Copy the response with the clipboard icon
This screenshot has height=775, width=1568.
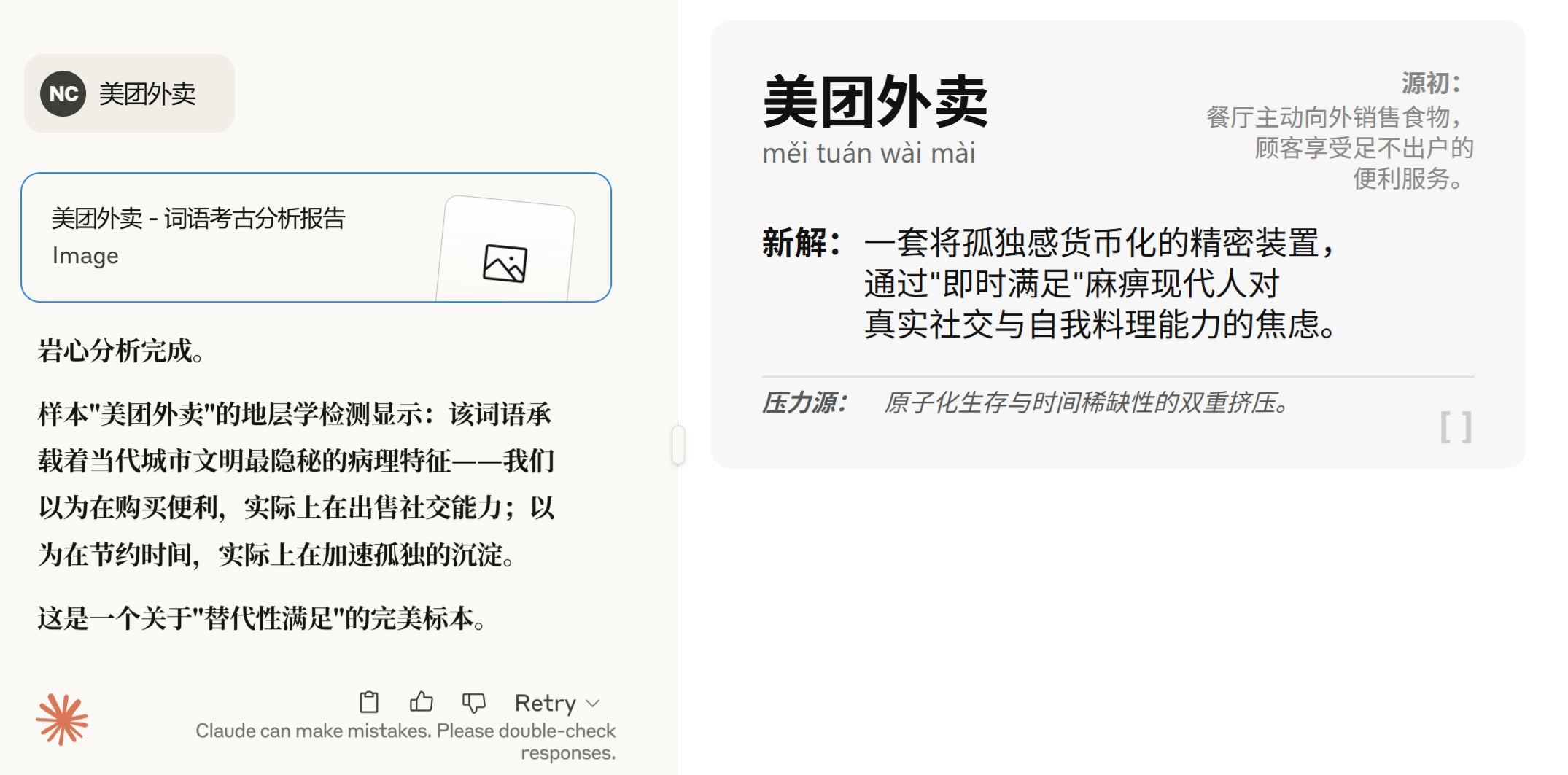tap(369, 702)
